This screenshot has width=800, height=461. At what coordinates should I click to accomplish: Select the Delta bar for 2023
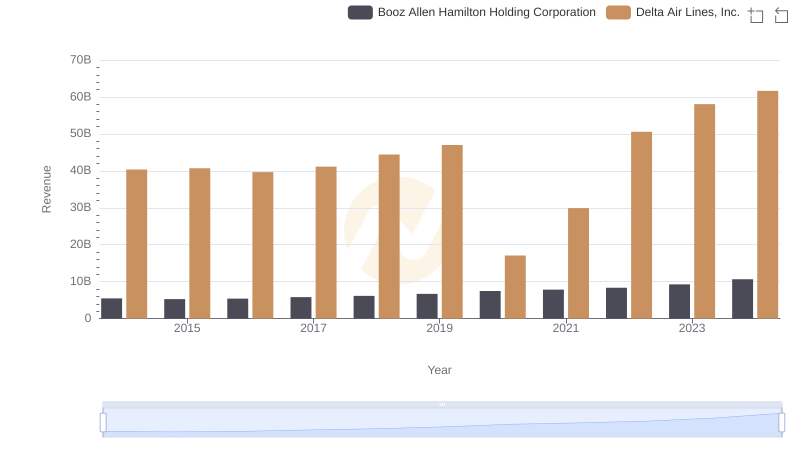pyautogui.click(x=705, y=211)
